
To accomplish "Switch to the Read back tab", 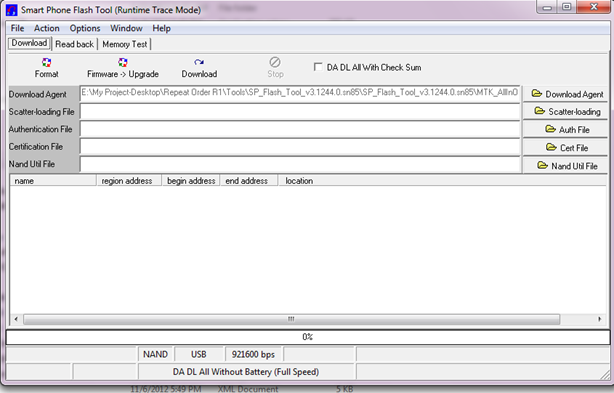I will tap(74, 44).
